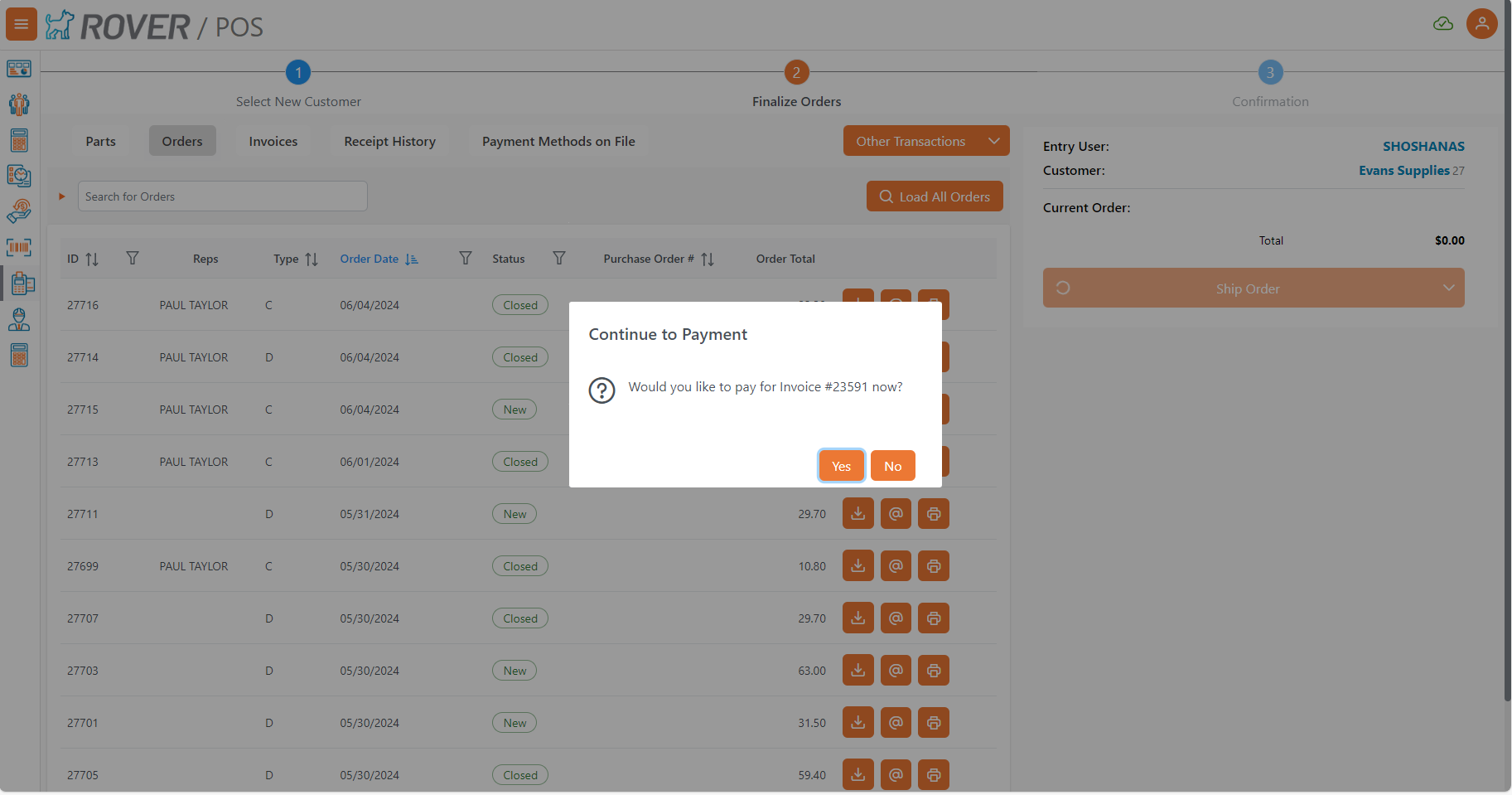Open the barcode scanner tool in the sidebar
The image size is (1512, 795).
[18, 247]
